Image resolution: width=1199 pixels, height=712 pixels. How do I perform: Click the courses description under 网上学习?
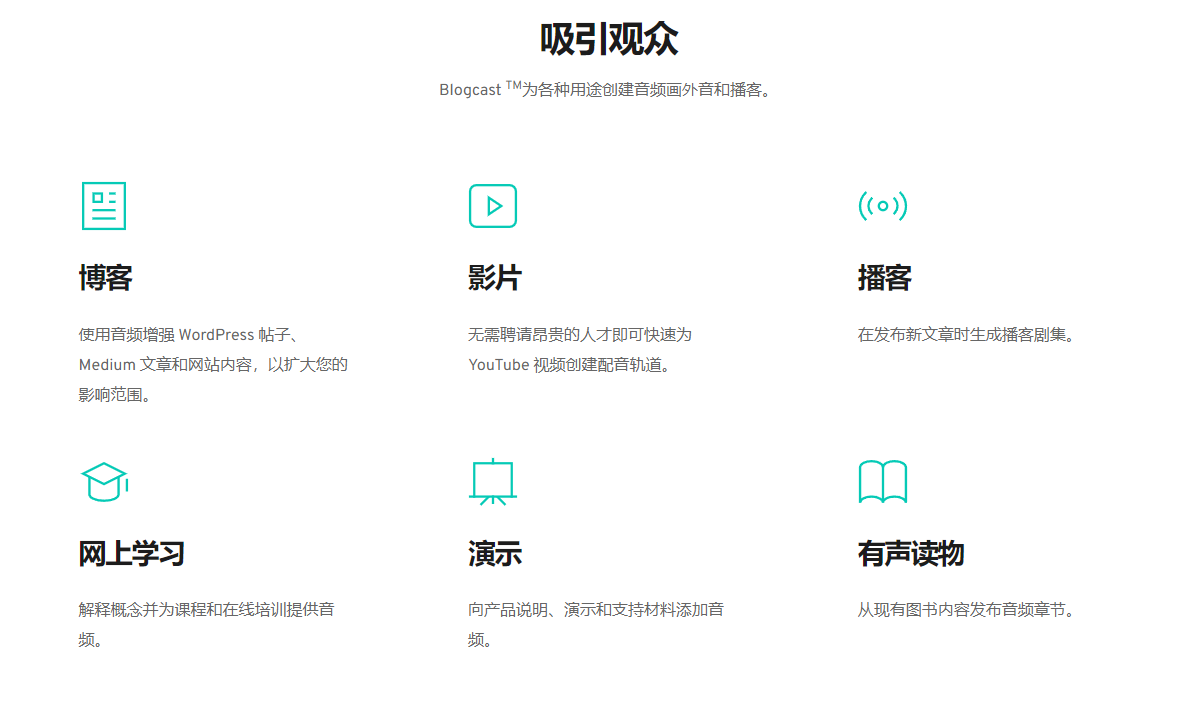tap(206, 624)
